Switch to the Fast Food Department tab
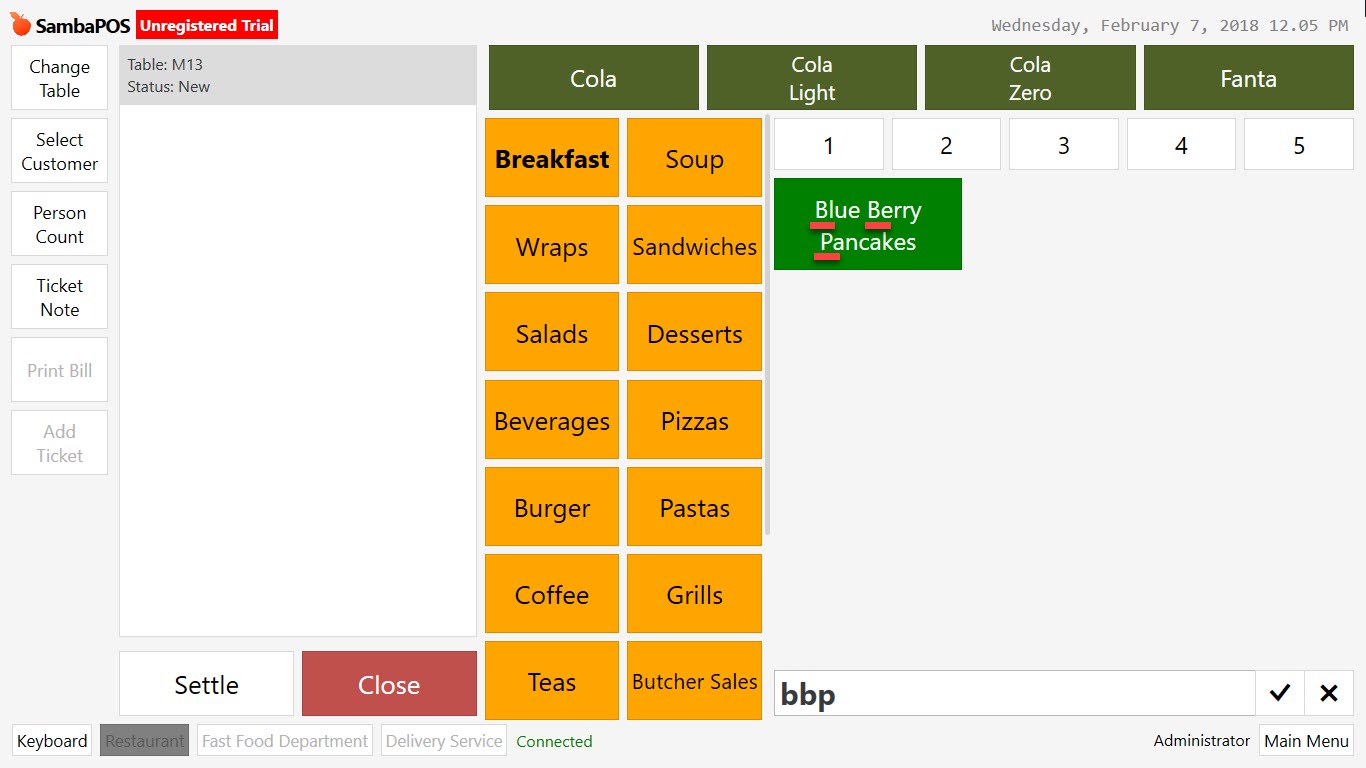 [x=284, y=741]
